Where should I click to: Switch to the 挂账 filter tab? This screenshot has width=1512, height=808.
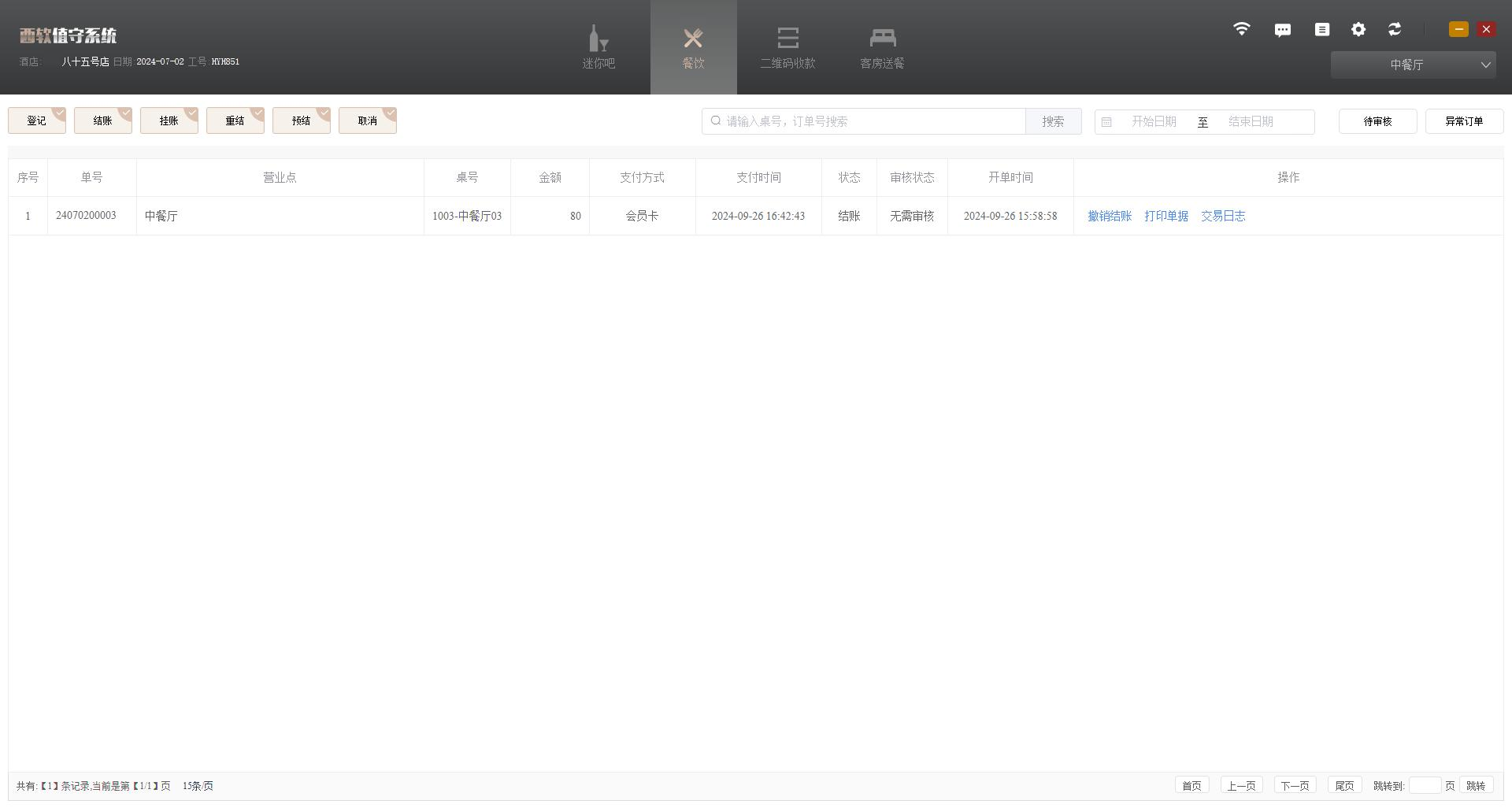point(169,120)
